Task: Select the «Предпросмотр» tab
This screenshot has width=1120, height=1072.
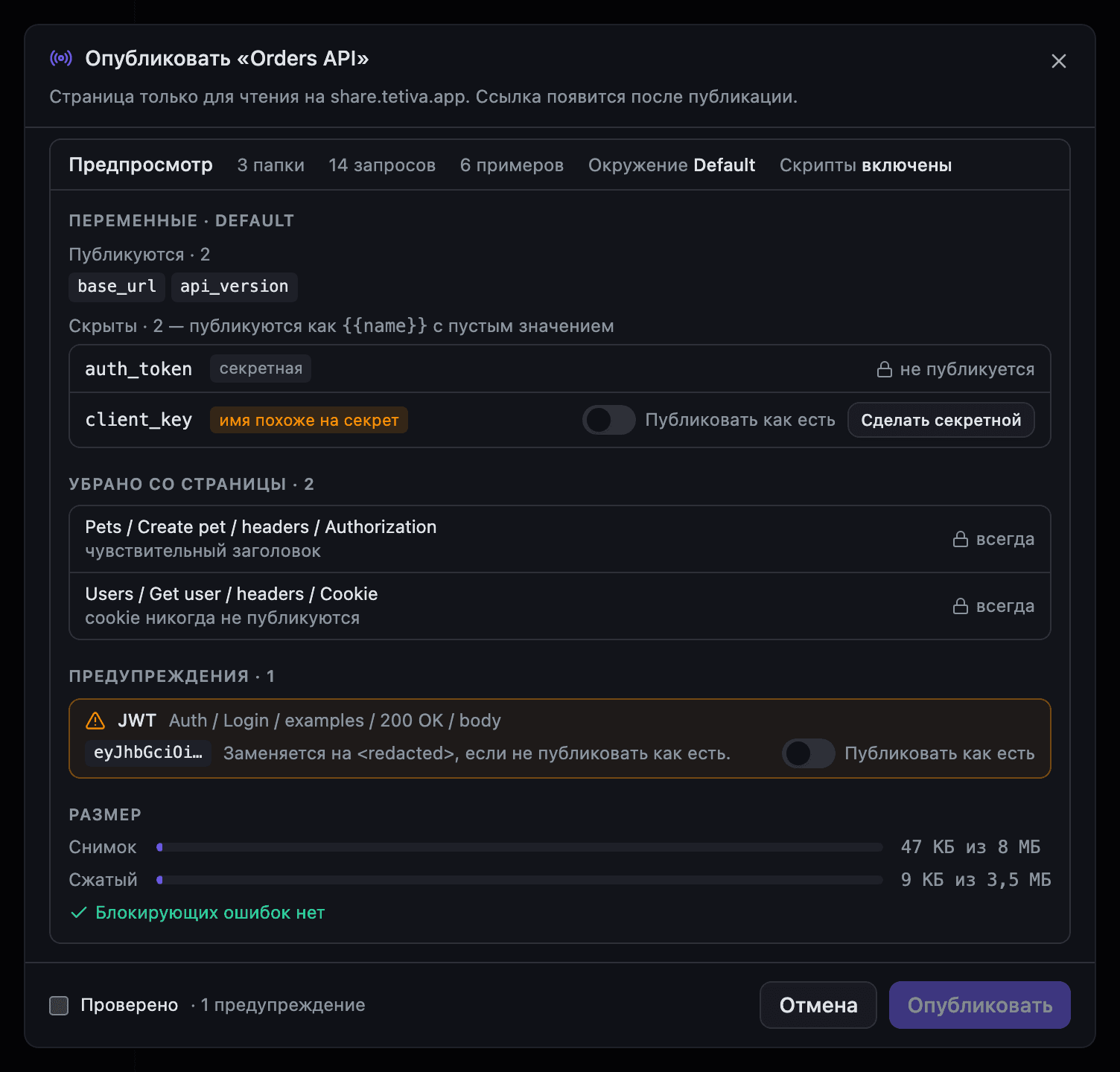Action: (141, 165)
